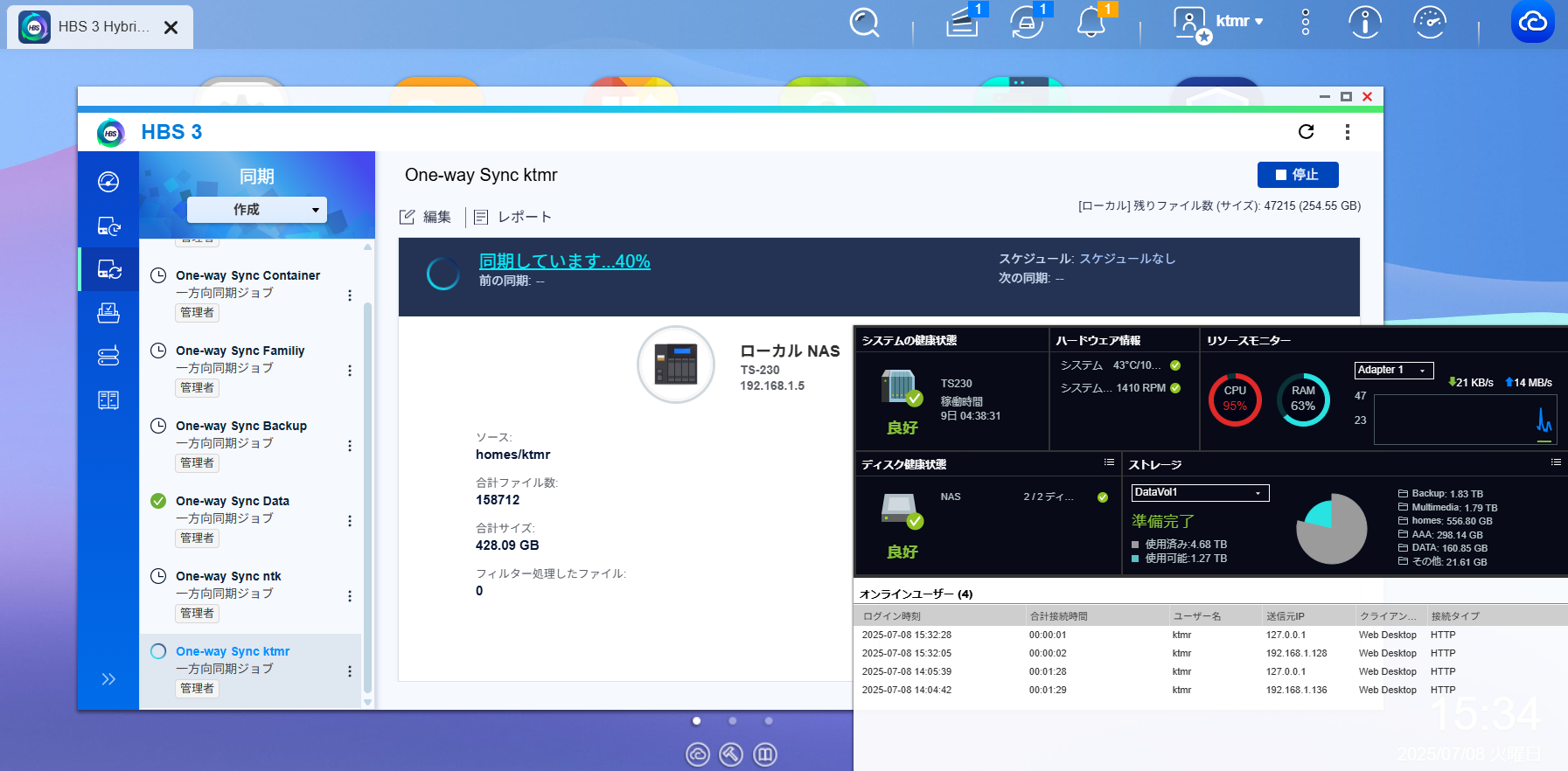Click the utility tool icon in bottom dock
The height and width of the screenshot is (771, 1568).
731,754
